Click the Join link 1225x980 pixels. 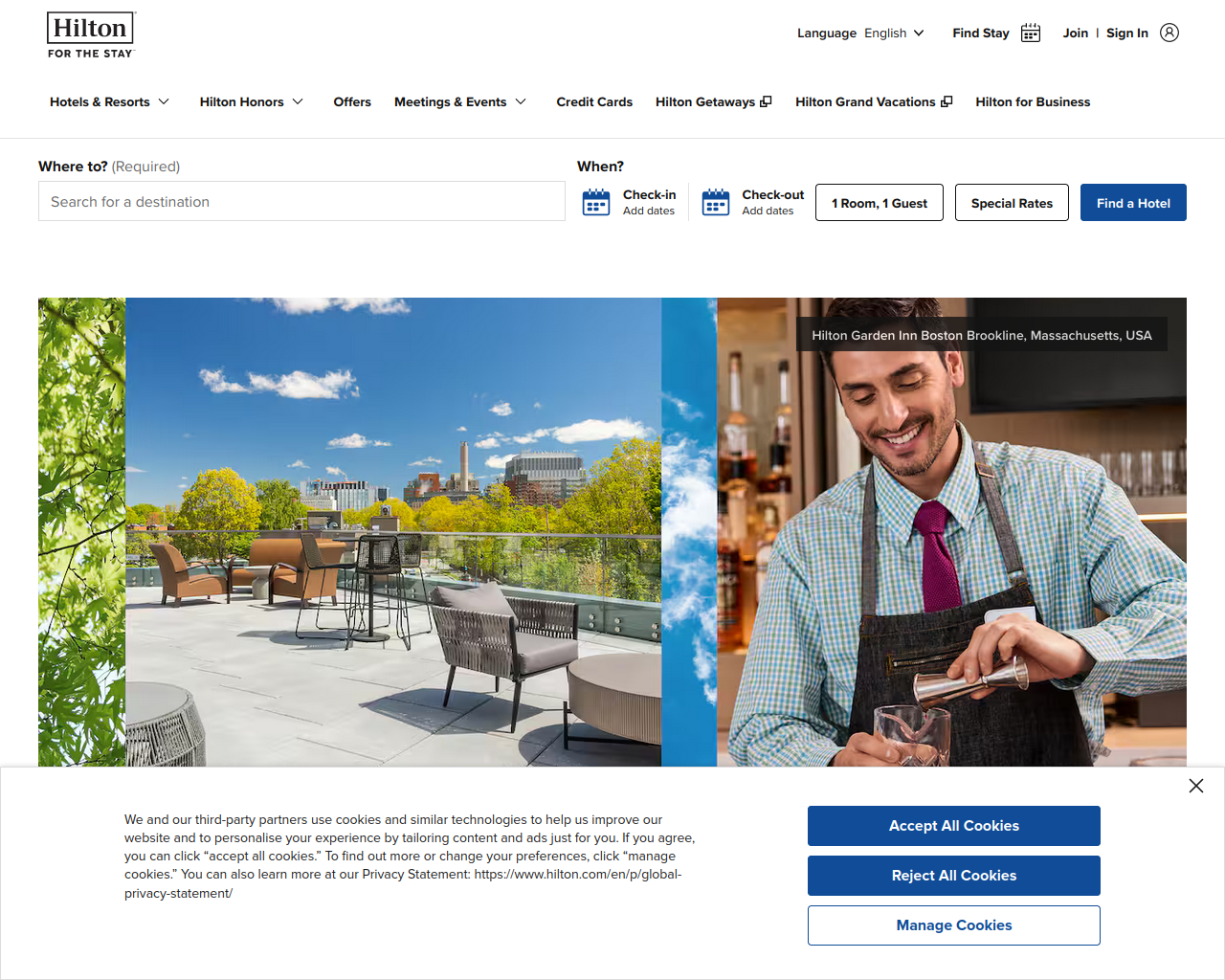(1075, 33)
